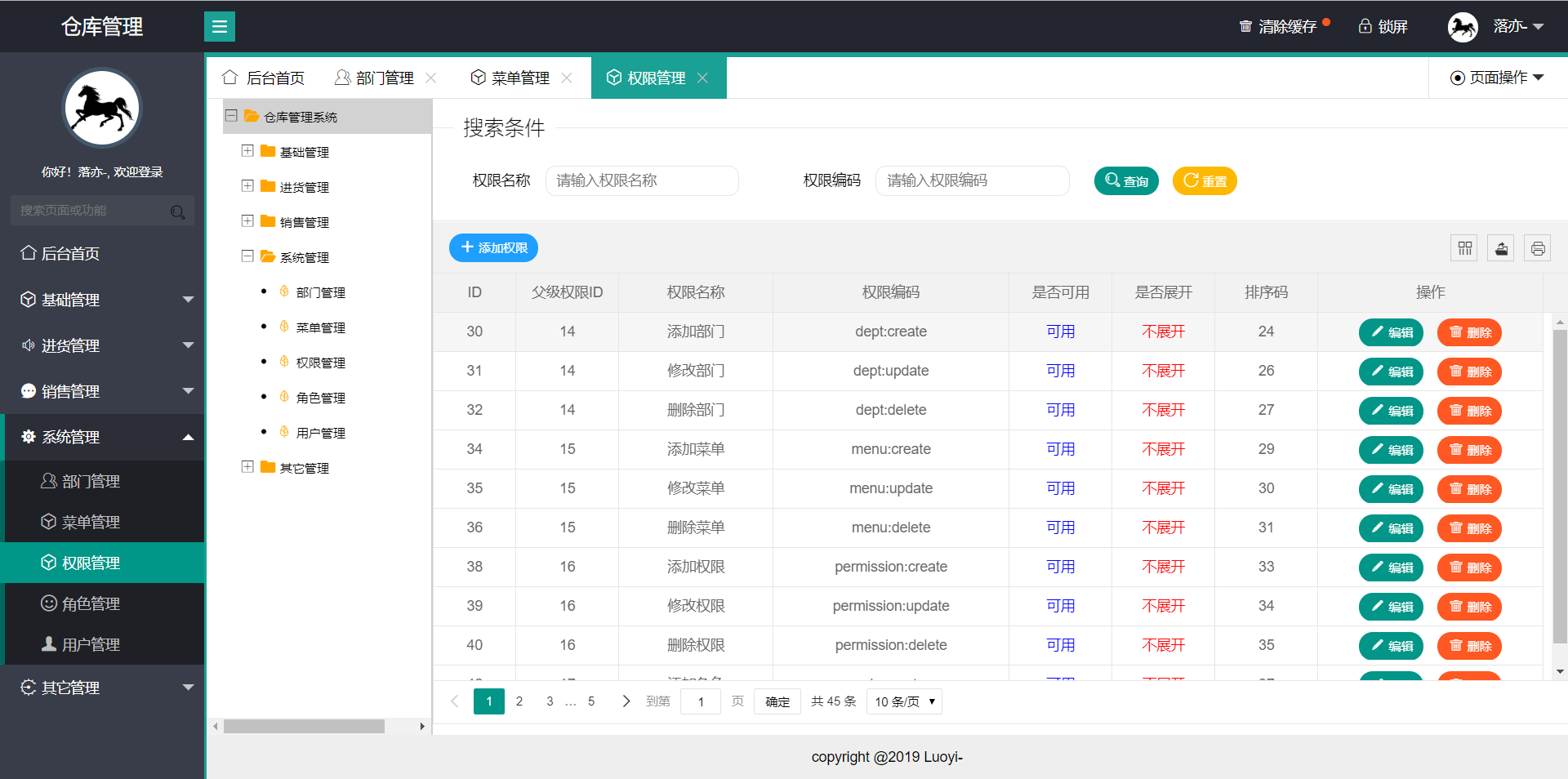Go to the next page arrow
This screenshot has width=1568, height=779.
click(626, 701)
